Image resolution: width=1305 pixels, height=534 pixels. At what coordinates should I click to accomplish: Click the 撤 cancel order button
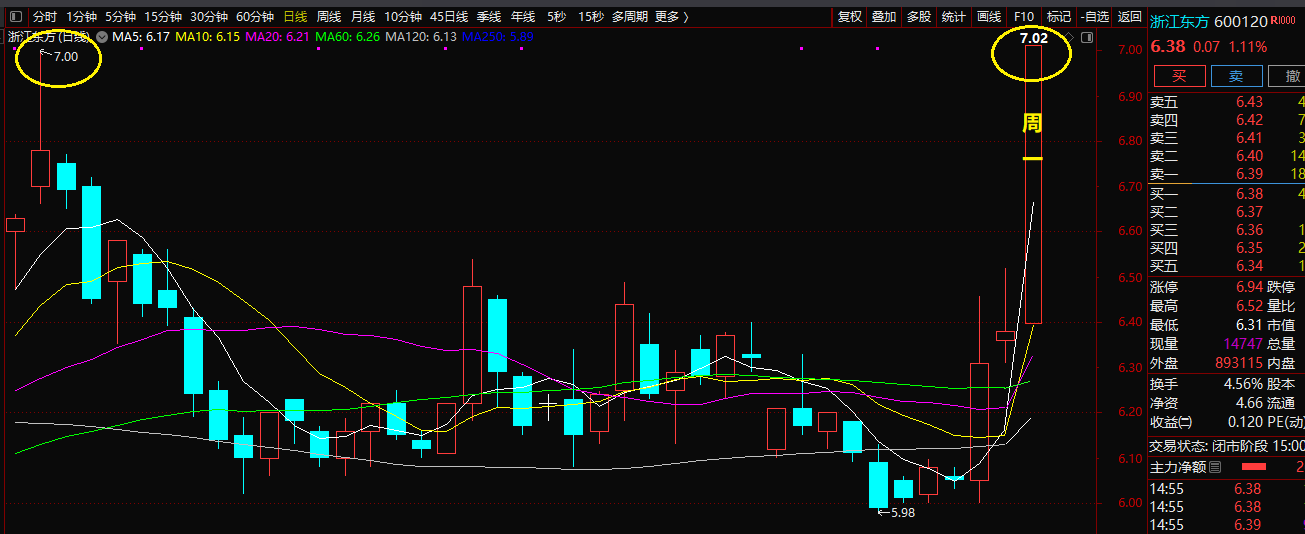[1288, 76]
